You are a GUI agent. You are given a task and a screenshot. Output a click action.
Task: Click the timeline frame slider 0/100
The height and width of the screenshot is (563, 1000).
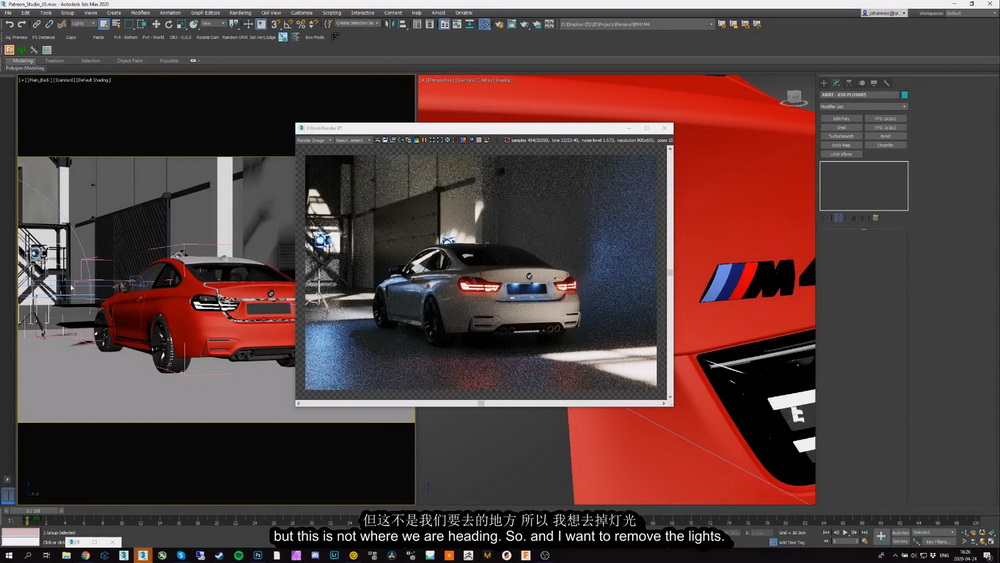pyautogui.click(x=33, y=511)
